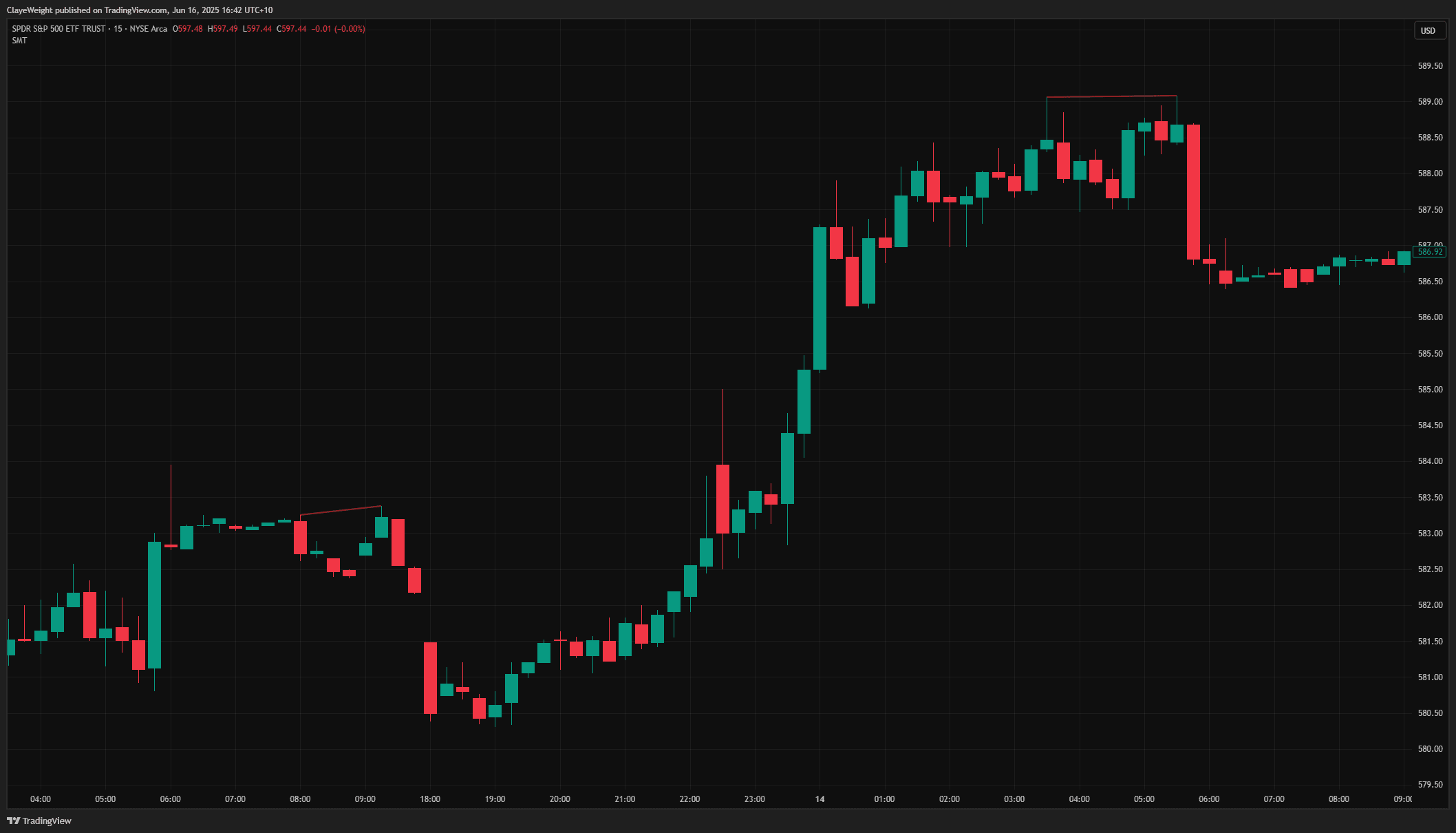Click the tall green candle left of date 14

pyautogui.click(x=820, y=298)
